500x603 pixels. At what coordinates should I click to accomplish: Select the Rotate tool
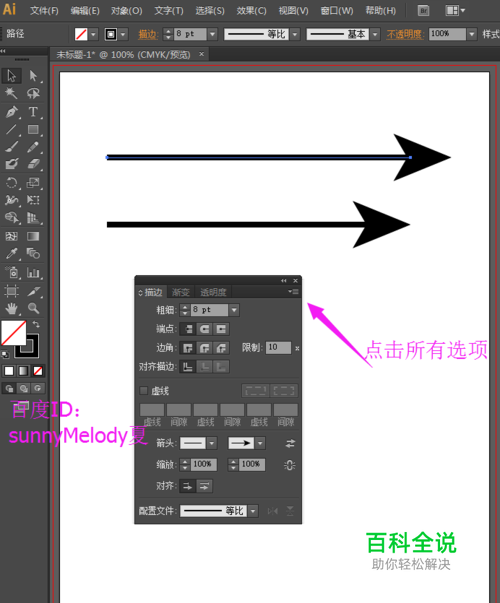tap(12, 183)
